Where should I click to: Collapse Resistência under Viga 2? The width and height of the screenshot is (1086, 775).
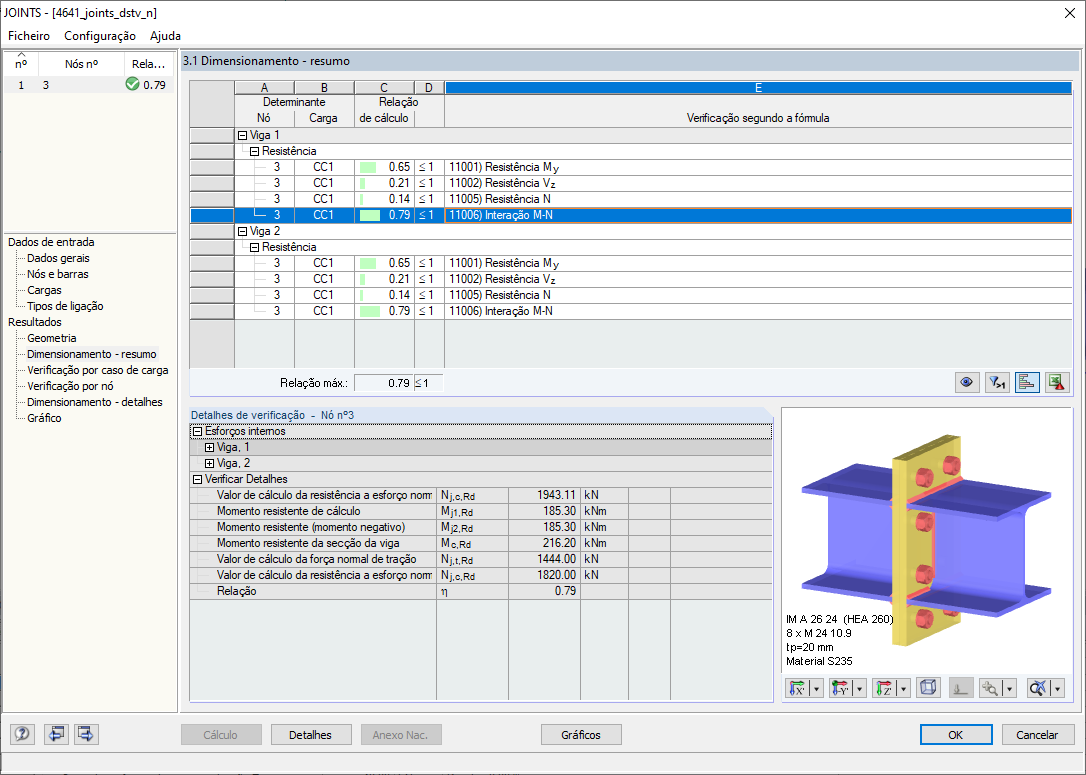pyautogui.click(x=254, y=247)
